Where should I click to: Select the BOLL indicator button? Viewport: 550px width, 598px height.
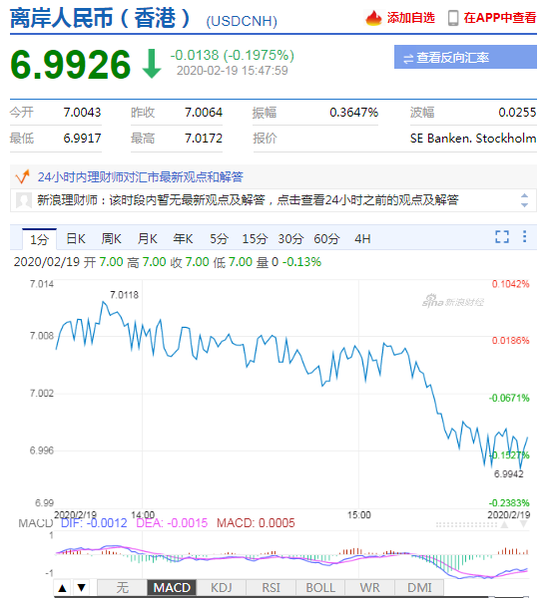pos(320,588)
